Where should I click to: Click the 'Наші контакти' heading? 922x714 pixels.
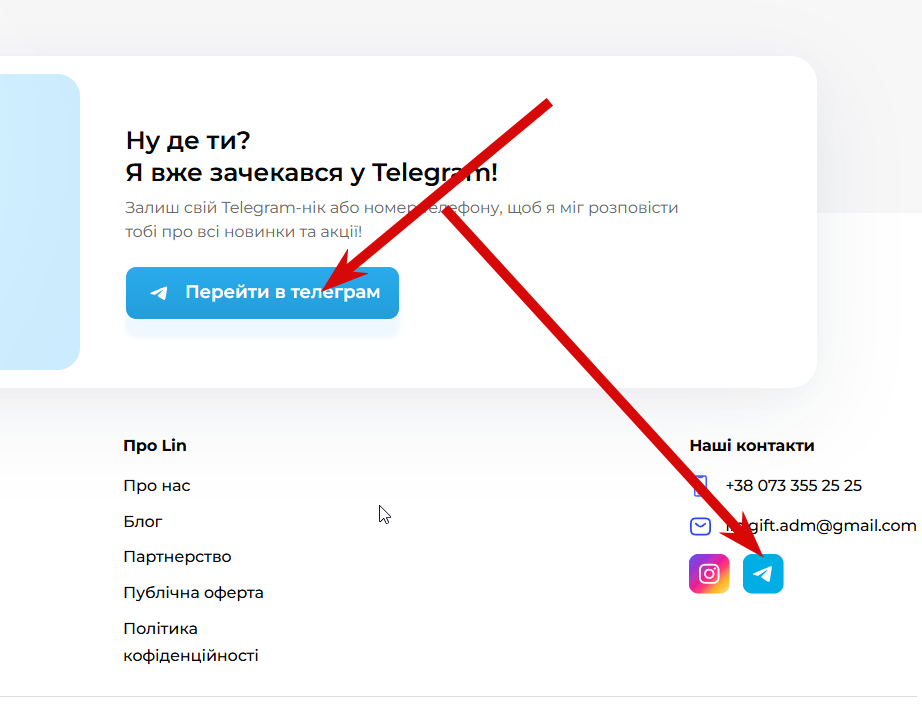click(x=751, y=446)
